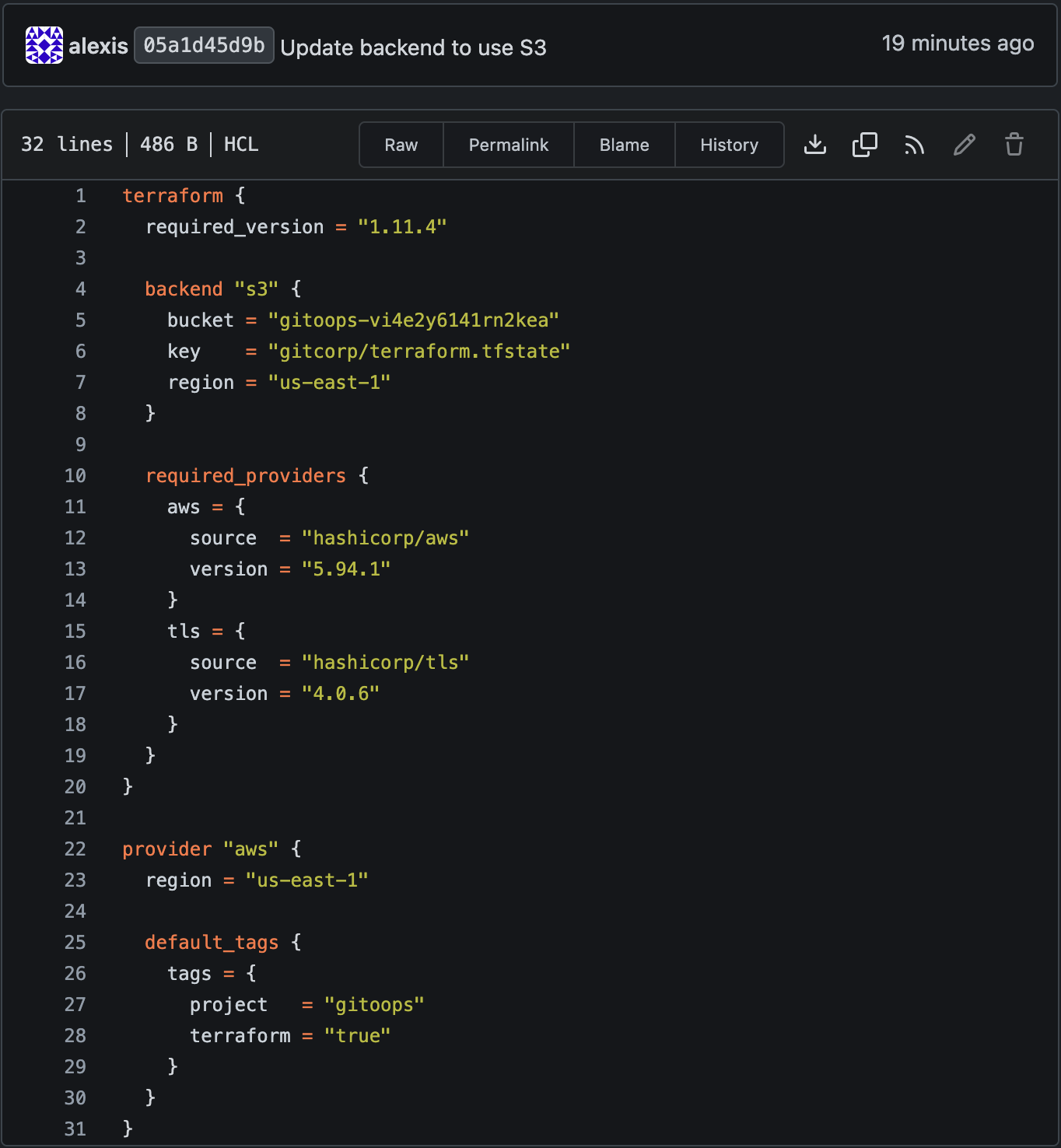Click the 'terraform' keyword on line 1
This screenshot has width=1061, height=1148.
[173, 196]
